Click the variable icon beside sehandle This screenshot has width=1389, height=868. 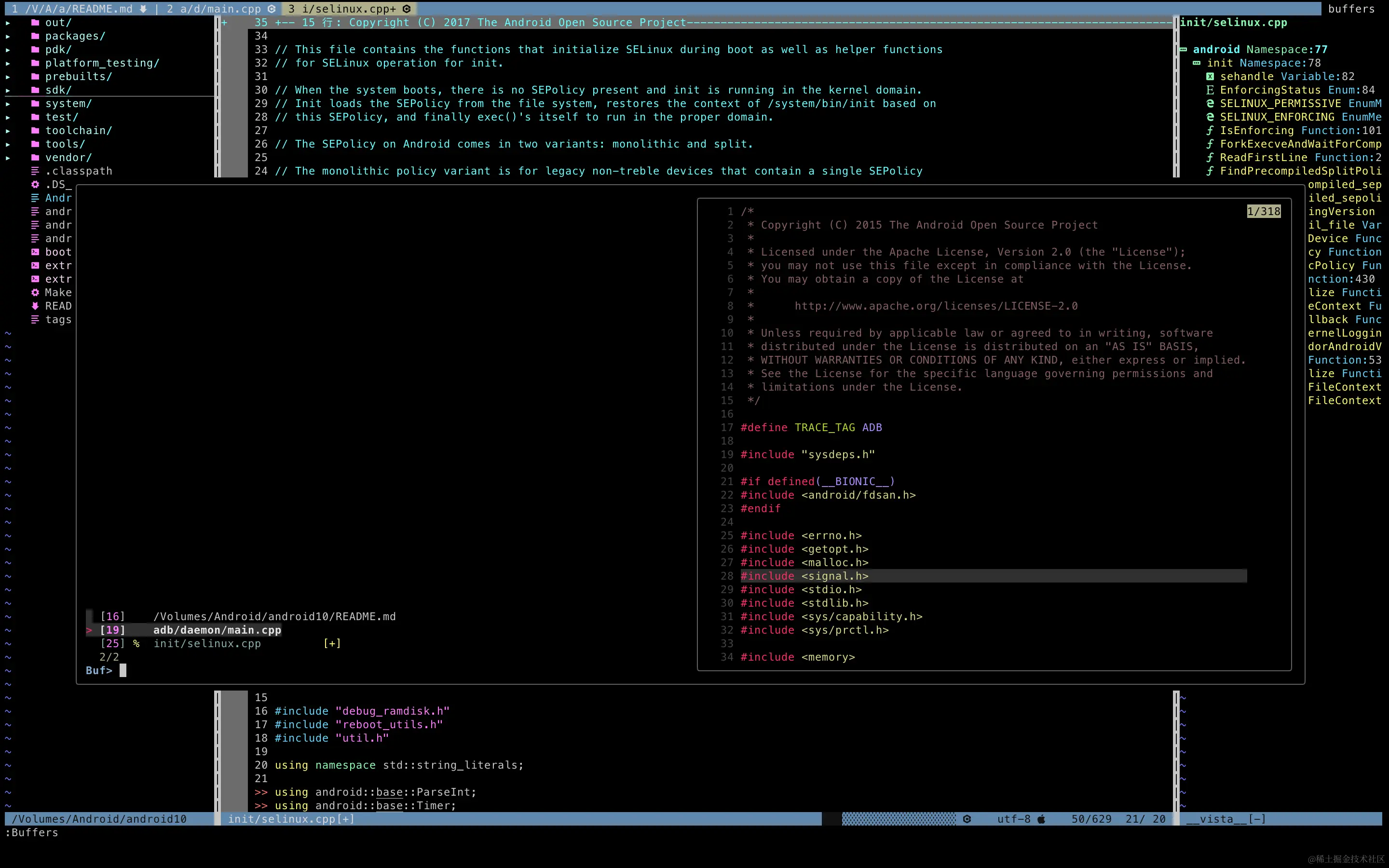tap(1210, 77)
